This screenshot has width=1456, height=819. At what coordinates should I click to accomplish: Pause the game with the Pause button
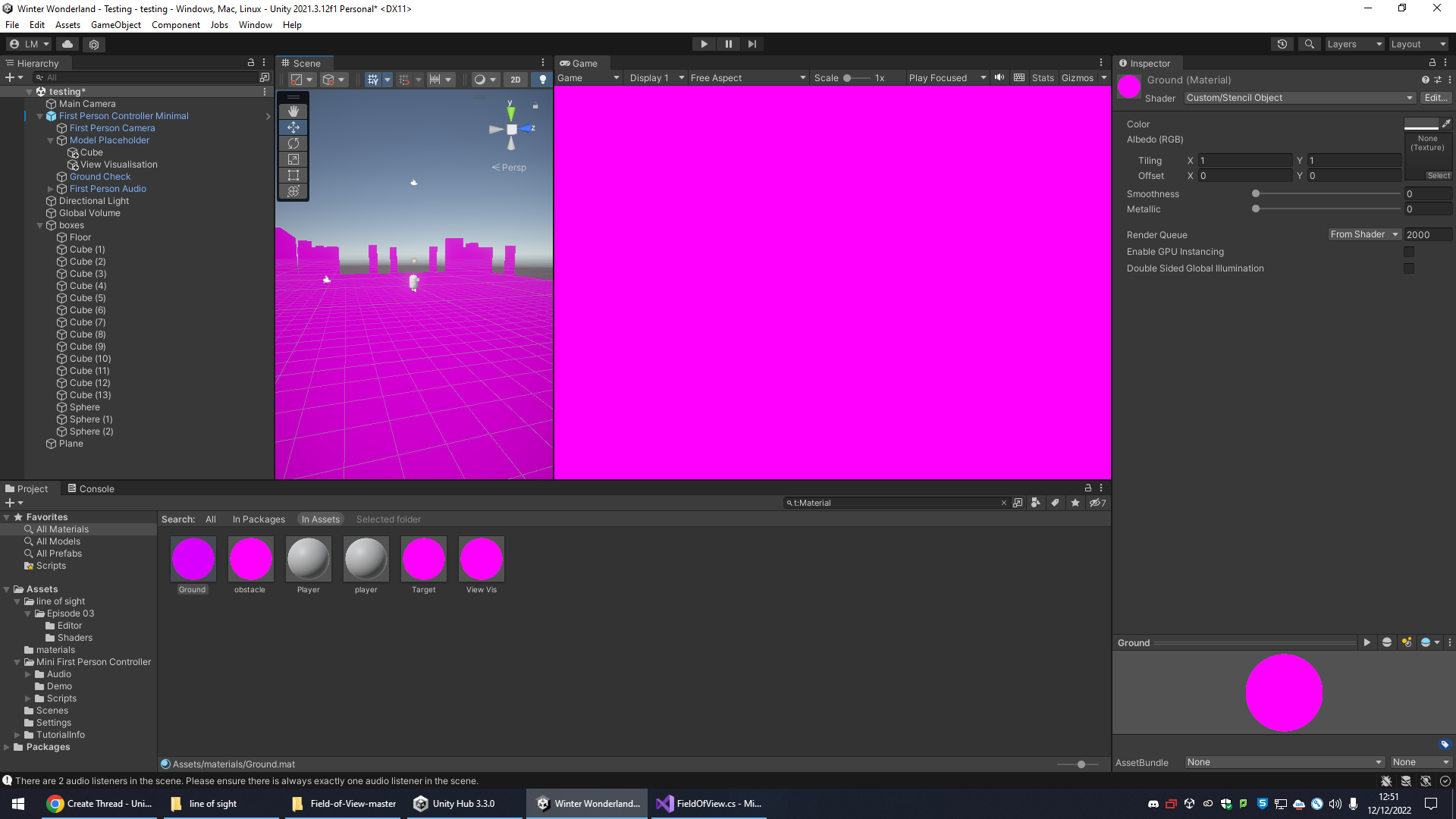tap(727, 43)
